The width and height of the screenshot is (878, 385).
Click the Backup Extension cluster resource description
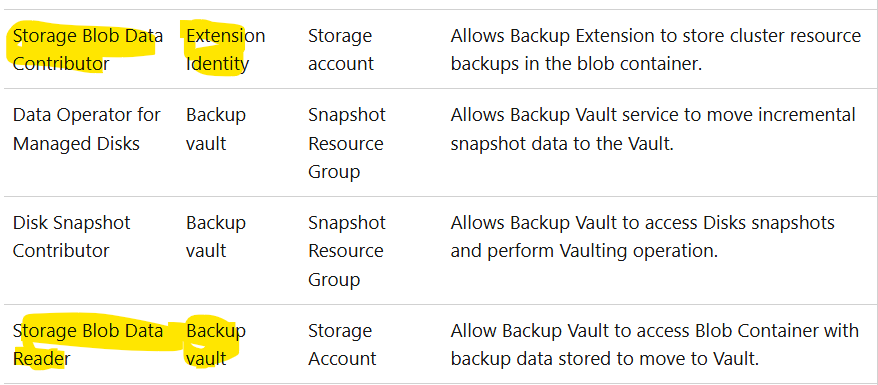coord(656,50)
